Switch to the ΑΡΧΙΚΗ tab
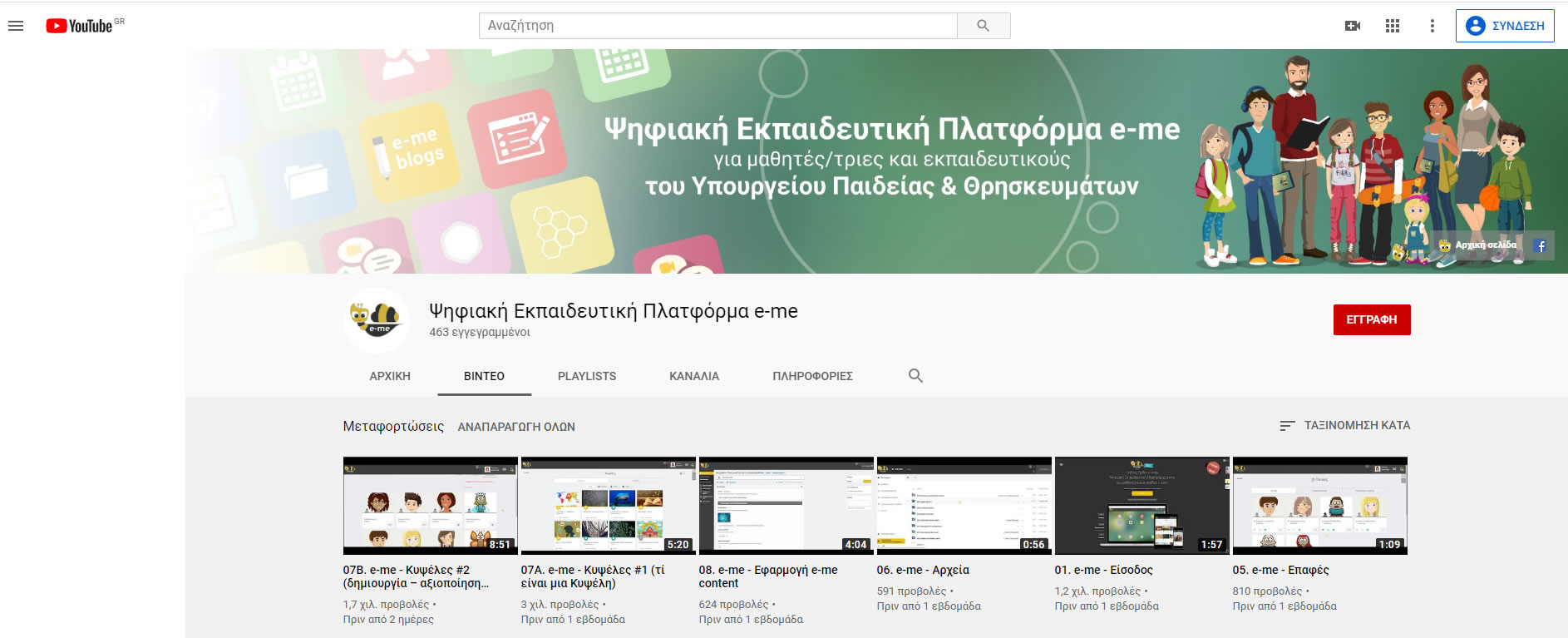The height and width of the screenshot is (638, 1568). click(x=390, y=376)
